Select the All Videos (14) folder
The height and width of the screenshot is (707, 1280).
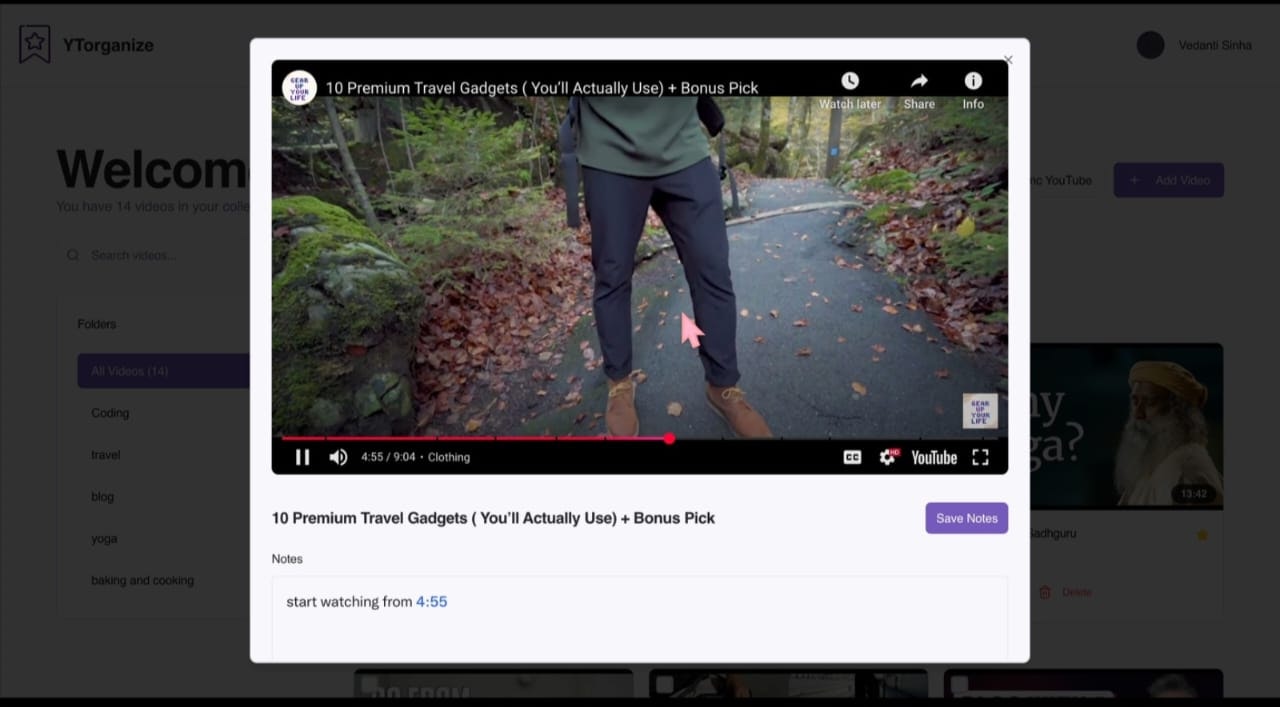[x=164, y=371]
